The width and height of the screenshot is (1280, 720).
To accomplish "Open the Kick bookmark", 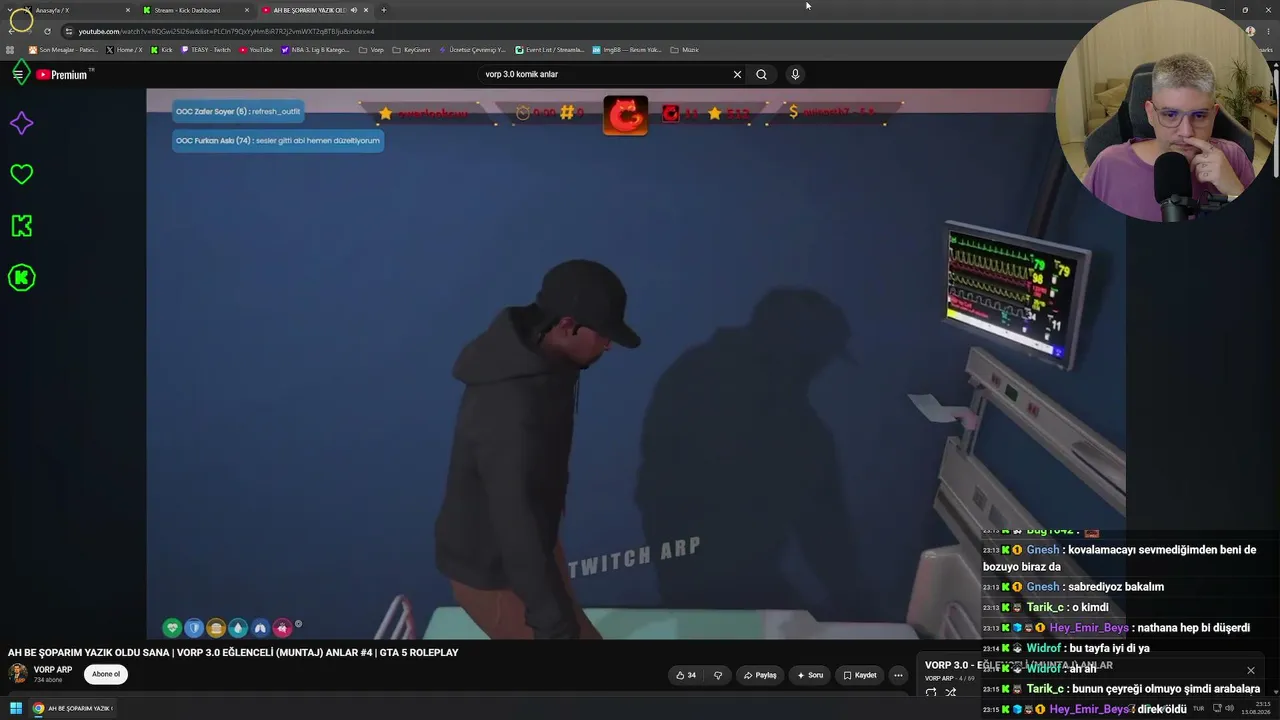I will click(162, 49).
